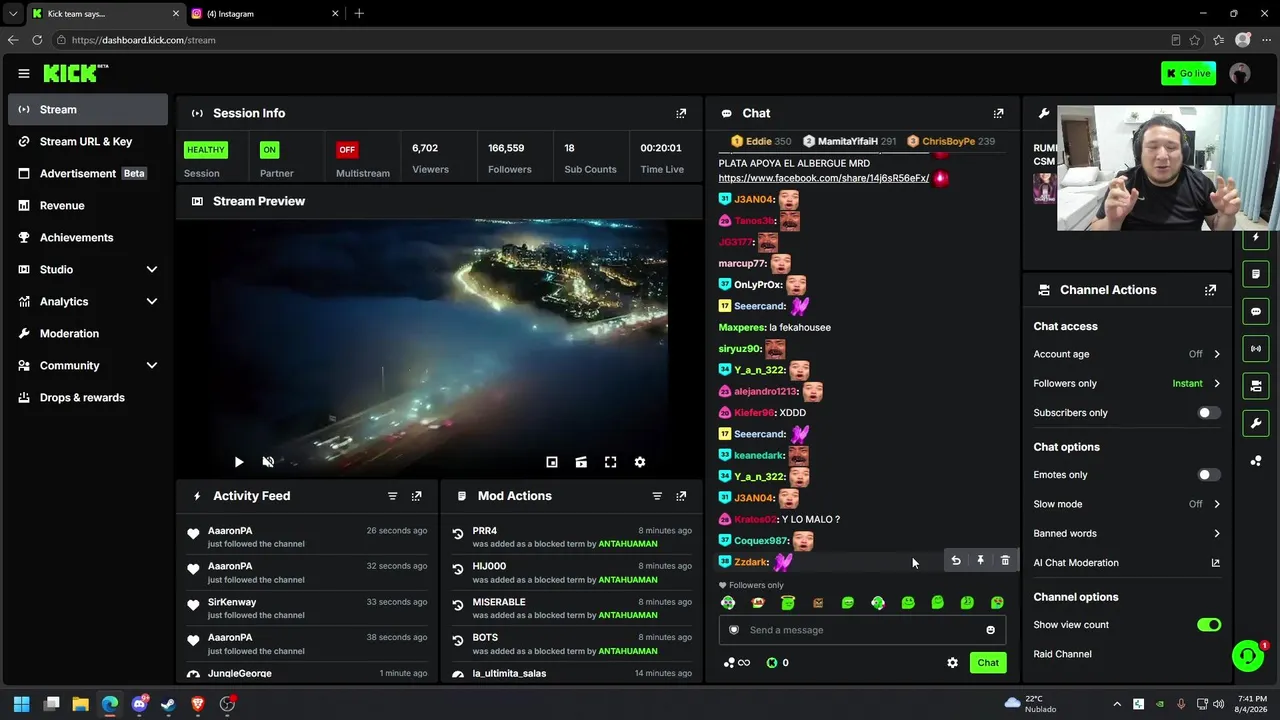Viewport: 1280px width, 720px height.
Task: Pop out the Mod Actions panel
Action: (681, 496)
